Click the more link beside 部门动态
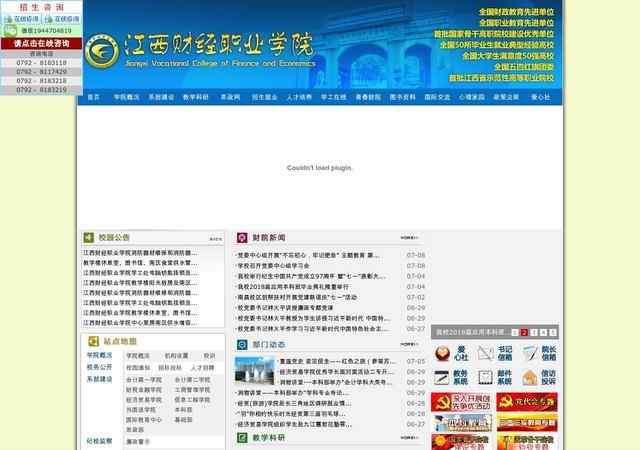Viewport: 640px width, 450px height. pos(409,344)
